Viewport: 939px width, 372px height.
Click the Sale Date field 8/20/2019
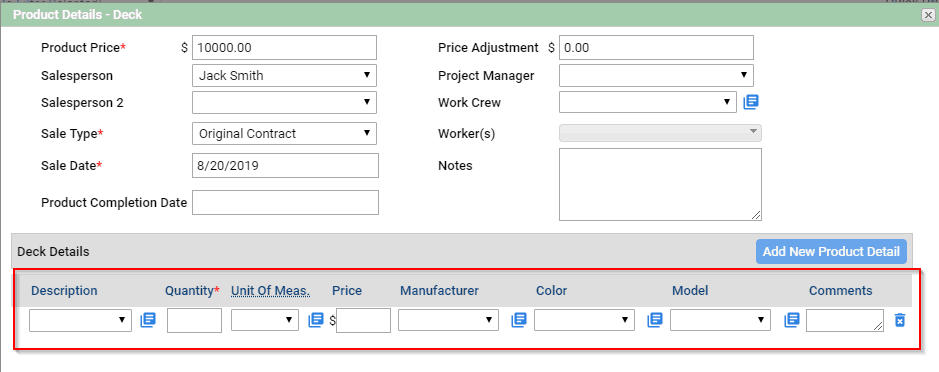[286, 165]
